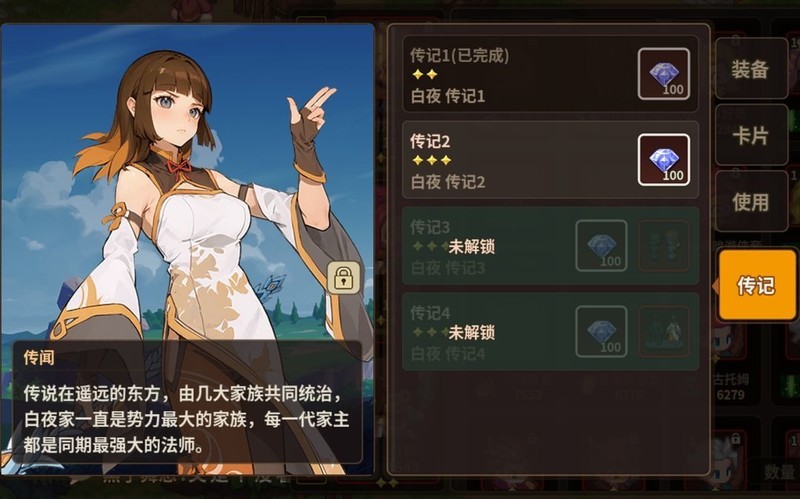This screenshot has height=499, width=800.
Task: Click the locked diamond icon in 传记3
Action: [x=601, y=245]
